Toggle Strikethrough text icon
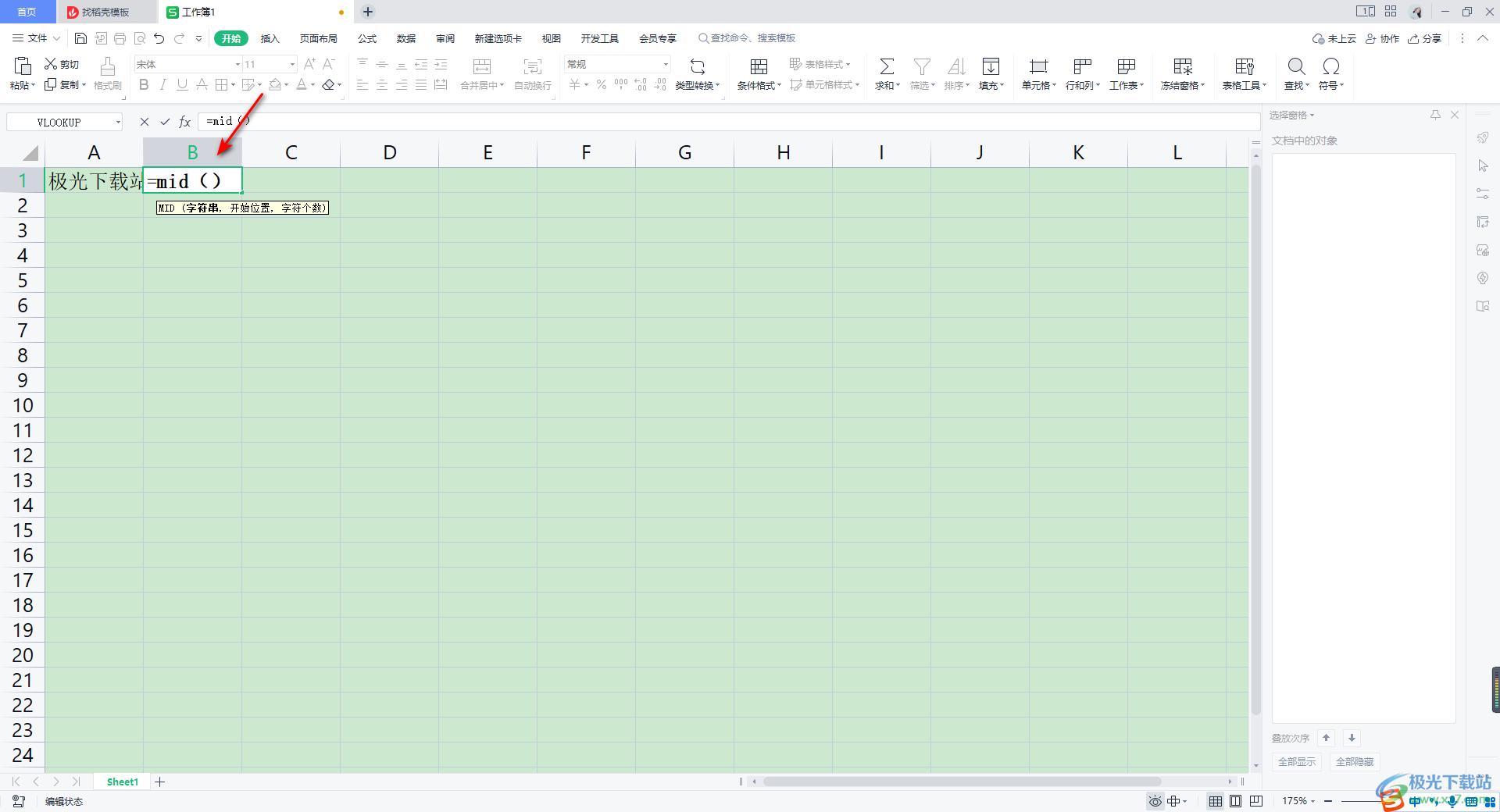 pyautogui.click(x=202, y=84)
